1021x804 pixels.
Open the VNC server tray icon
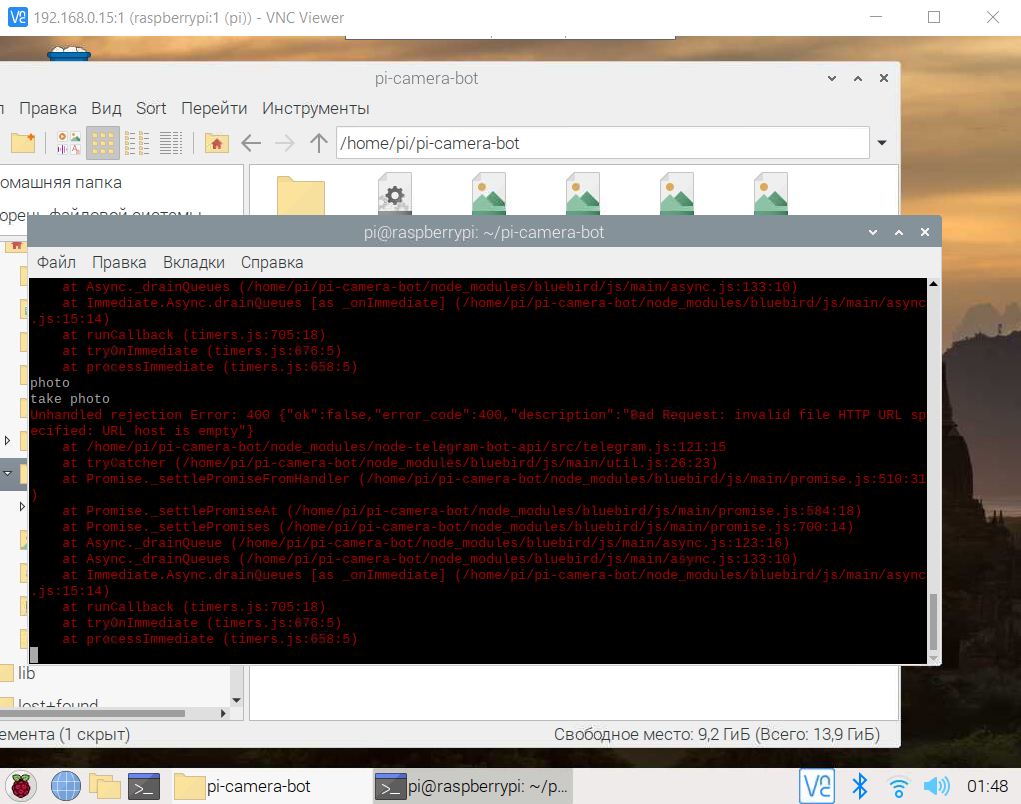click(817, 786)
